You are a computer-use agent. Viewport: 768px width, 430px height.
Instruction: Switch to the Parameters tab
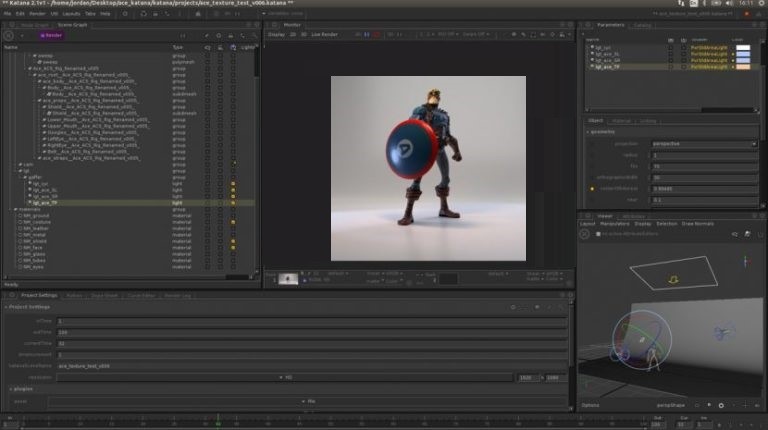tap(610, 25)
